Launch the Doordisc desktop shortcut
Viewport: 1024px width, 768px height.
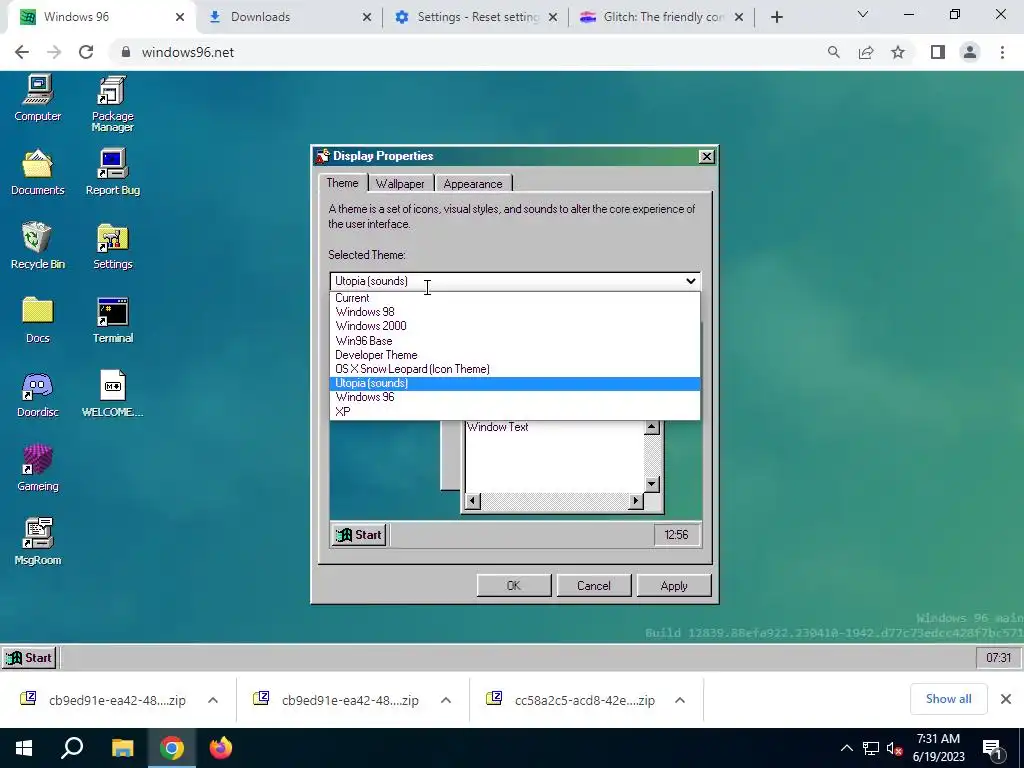(x=38, y=394)
